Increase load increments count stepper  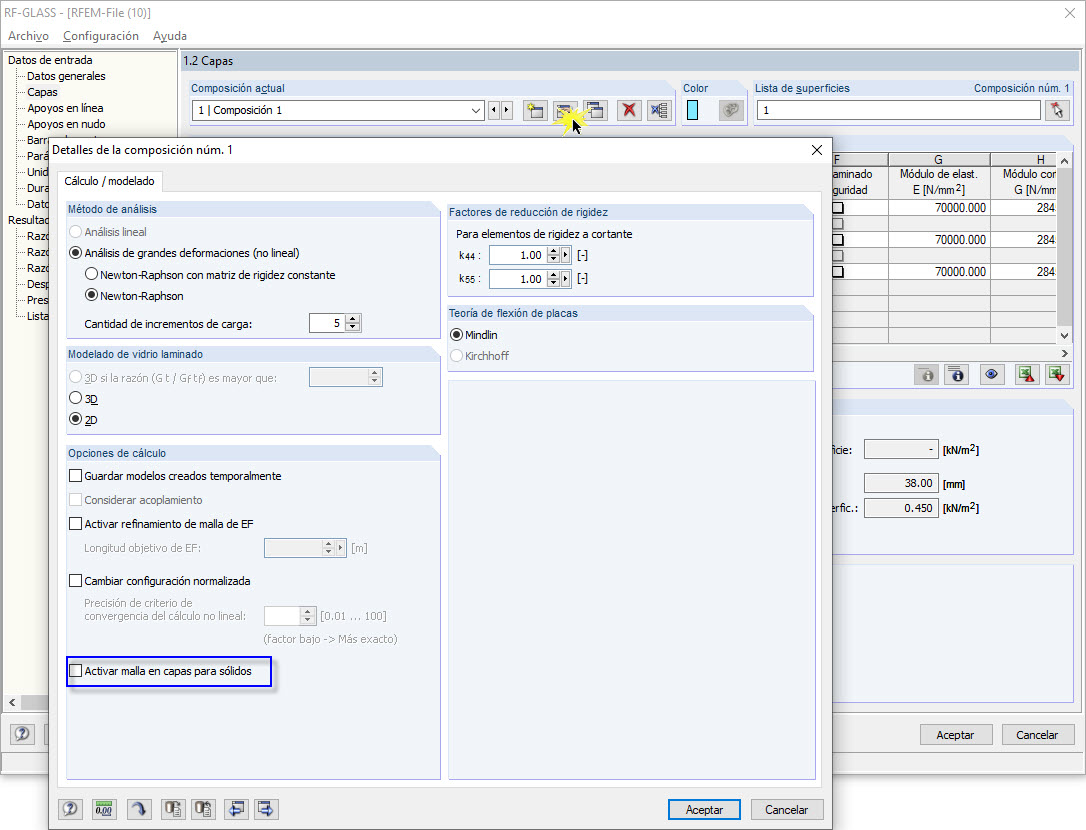(353, 319)
